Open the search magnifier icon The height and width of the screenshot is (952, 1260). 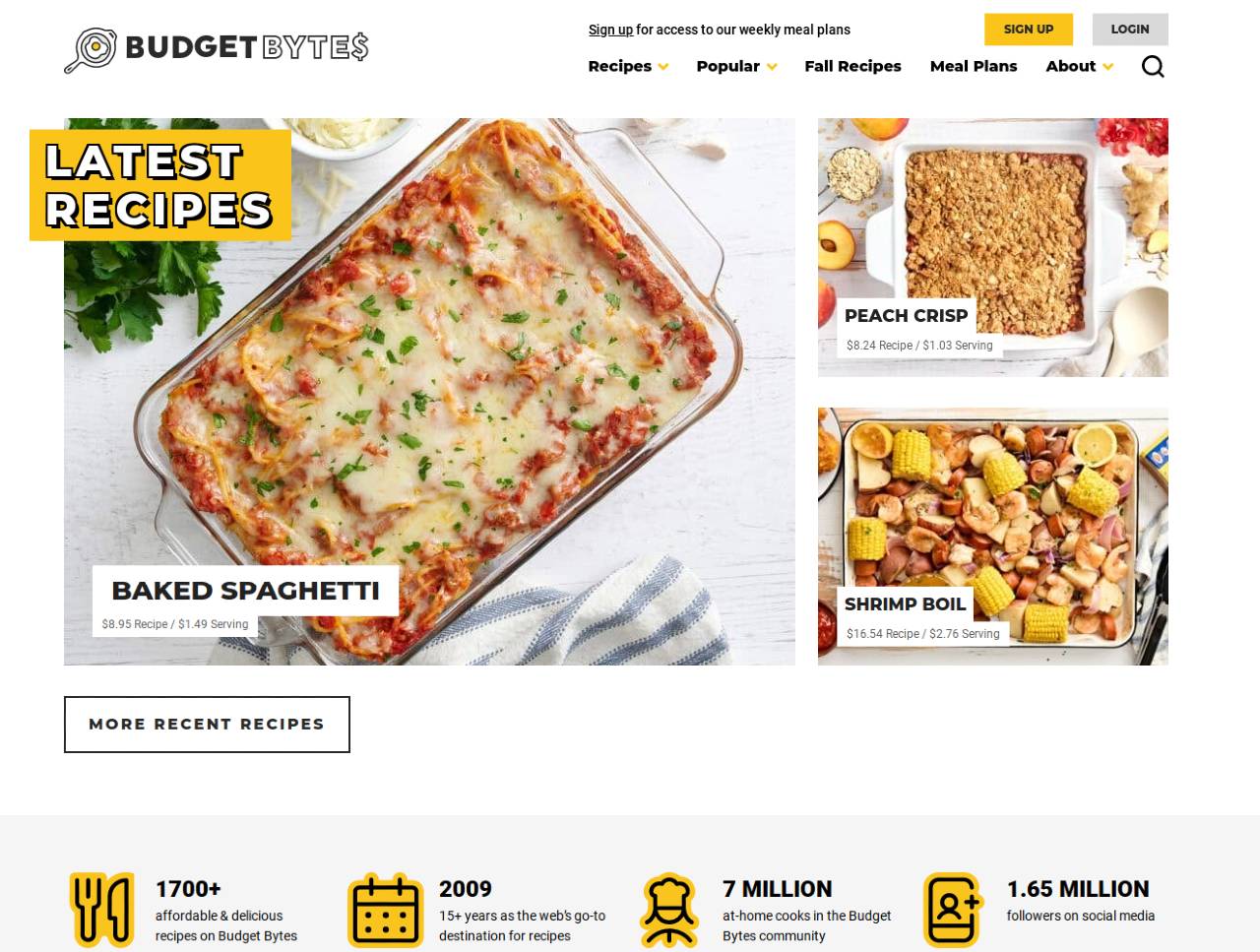pyautogui.click(x=1153, y=66)
